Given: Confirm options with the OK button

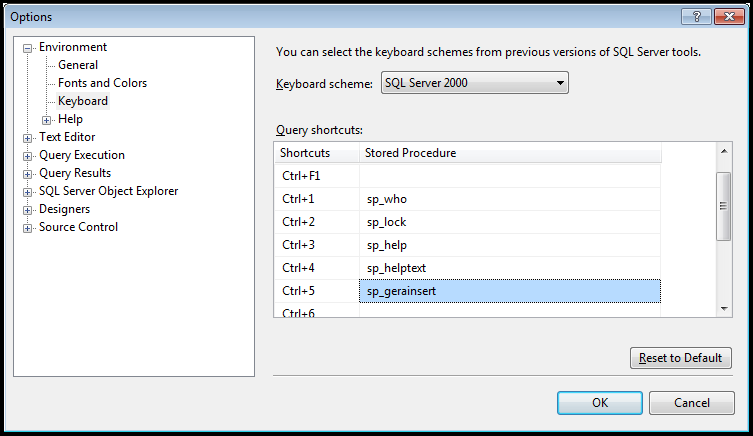Looking at the screenshot, I should (x=599, y=403).
